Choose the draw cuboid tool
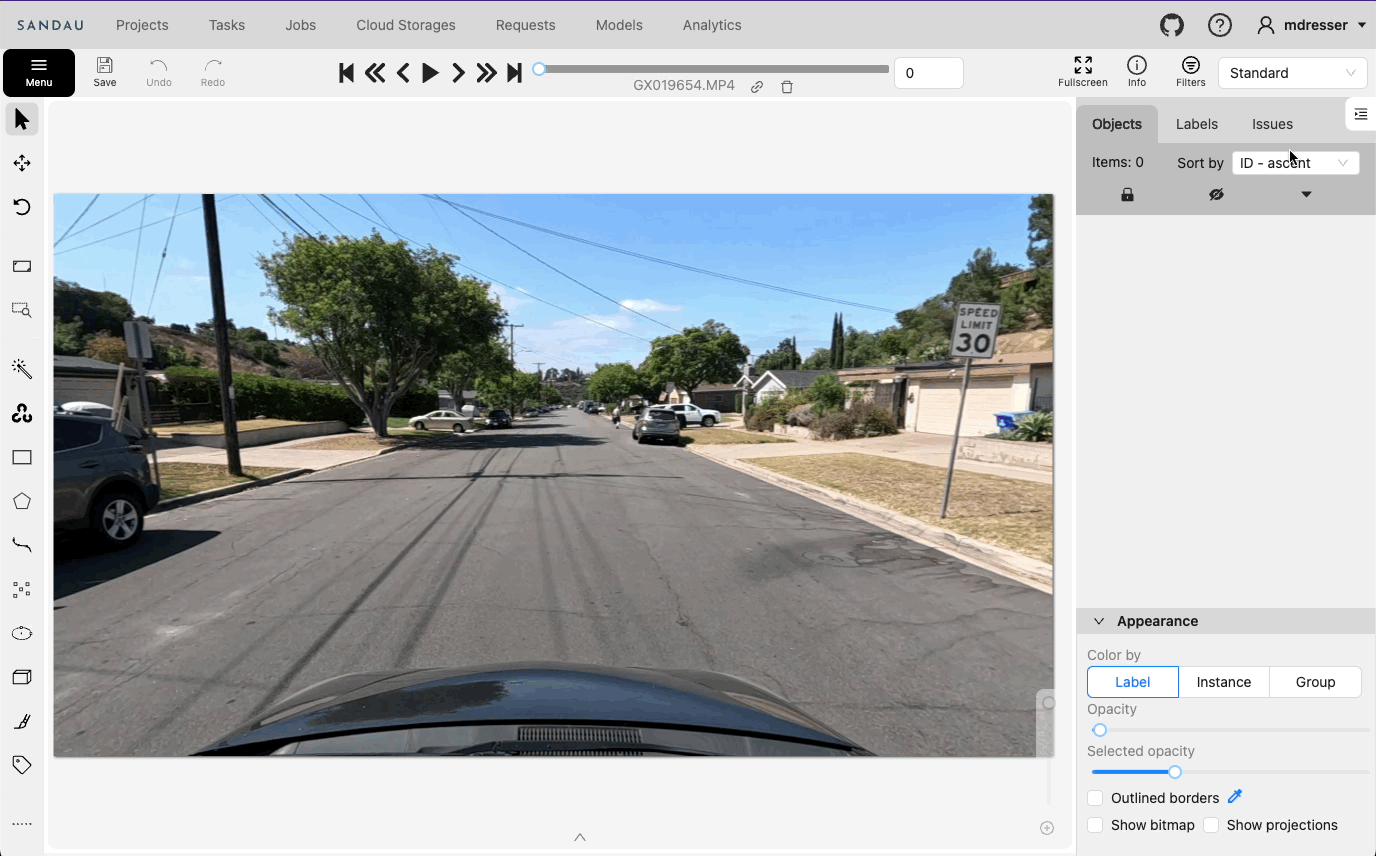The image size is (1376, 856). point(22,678)
